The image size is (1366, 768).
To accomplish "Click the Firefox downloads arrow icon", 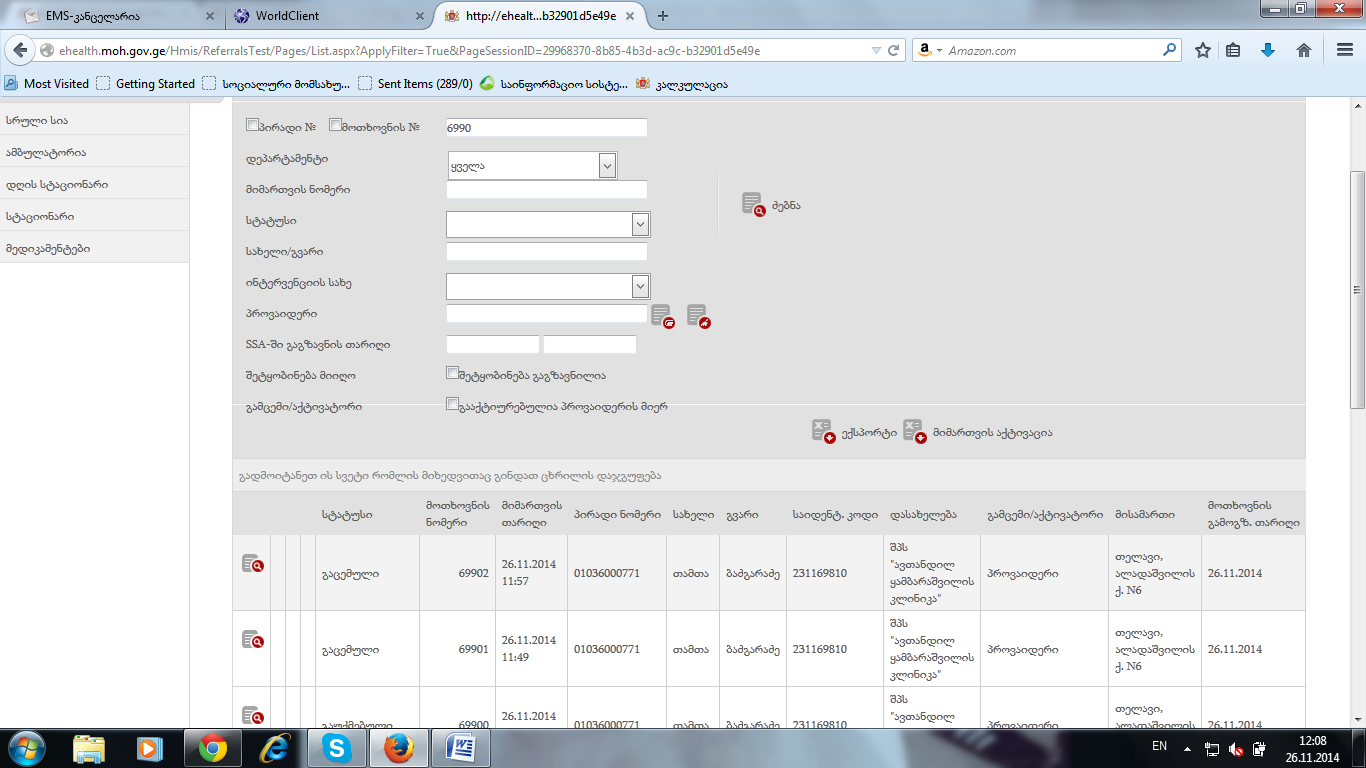I will click(1268, 50).
